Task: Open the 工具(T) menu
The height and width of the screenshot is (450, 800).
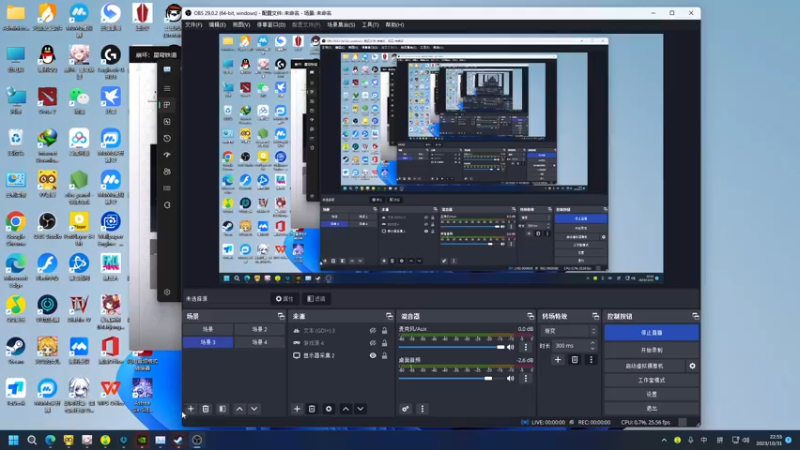Action: tap(370, 24)
